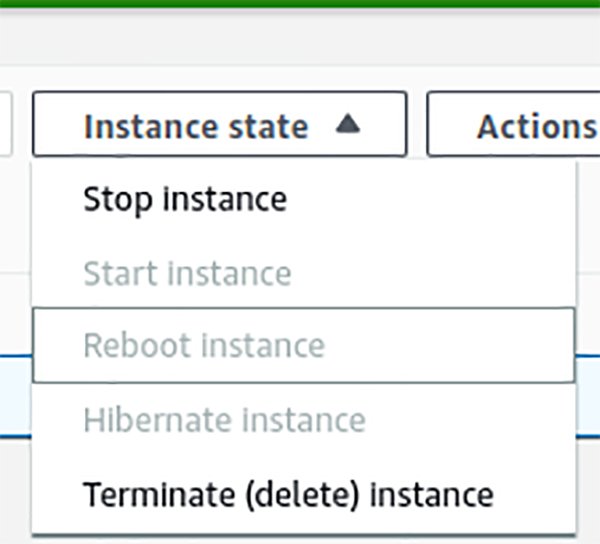Click the greyed-out Start instance item

click(x=187, y=273)
